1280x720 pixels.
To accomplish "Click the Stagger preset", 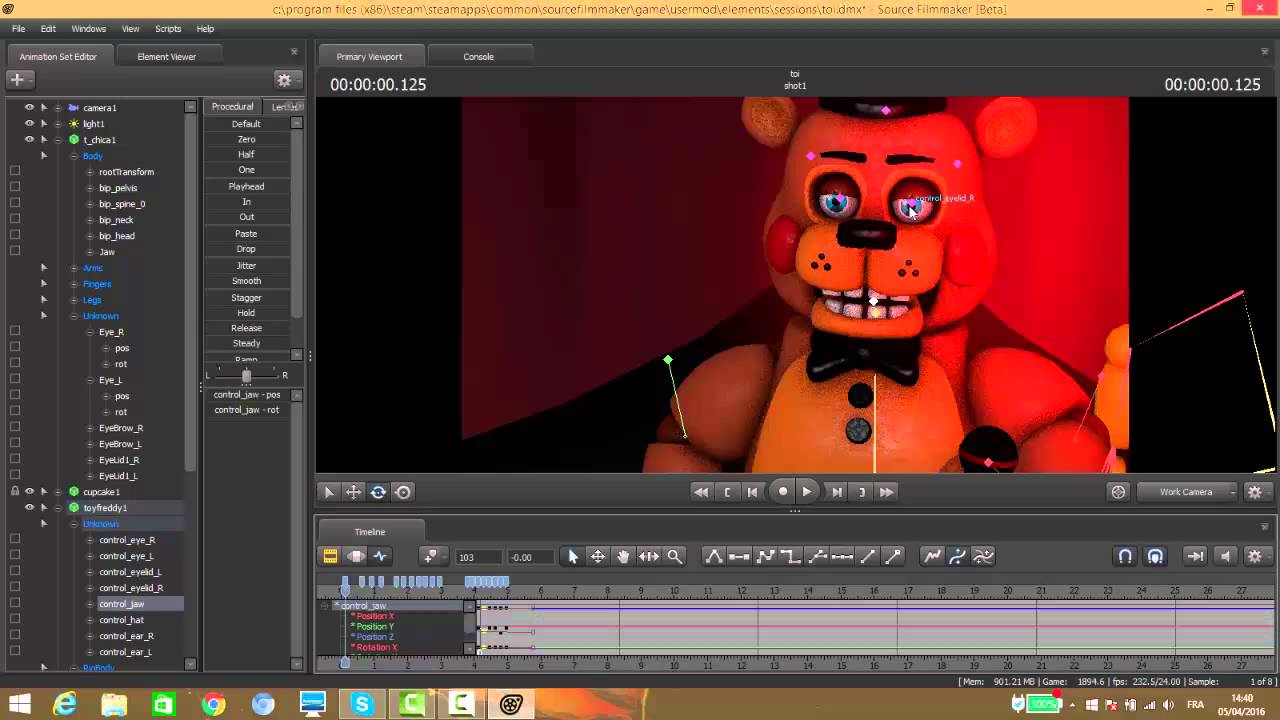I will (x=246, y=298).
